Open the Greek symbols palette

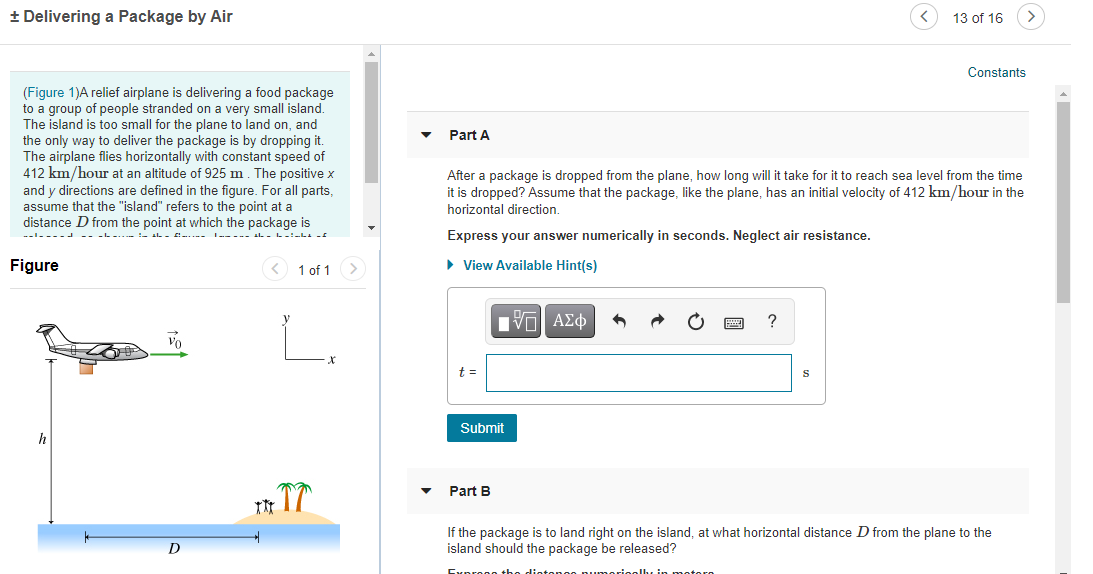click(x=570, y=321)
